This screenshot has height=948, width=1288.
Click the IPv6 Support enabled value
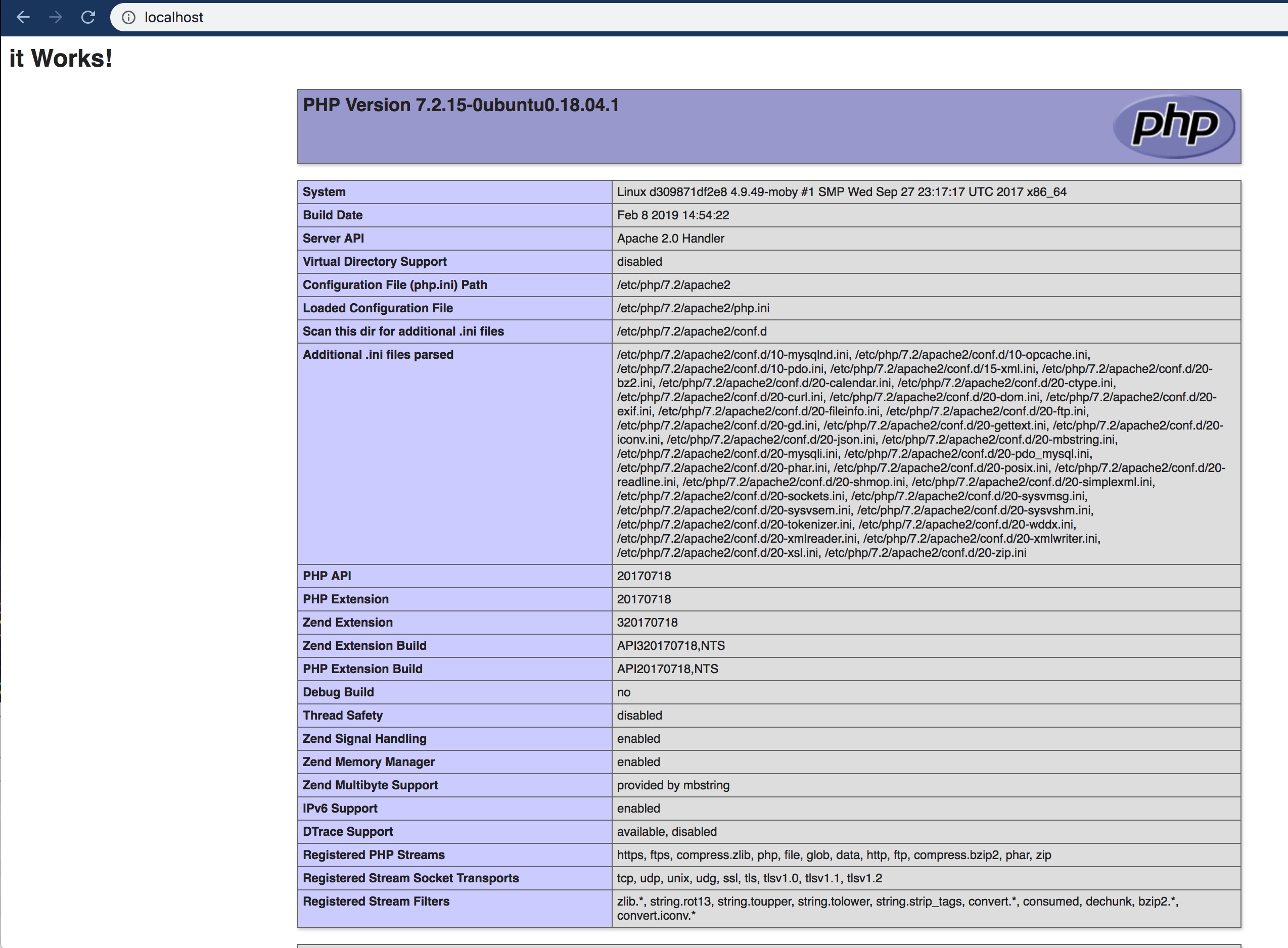pos(638,809)
